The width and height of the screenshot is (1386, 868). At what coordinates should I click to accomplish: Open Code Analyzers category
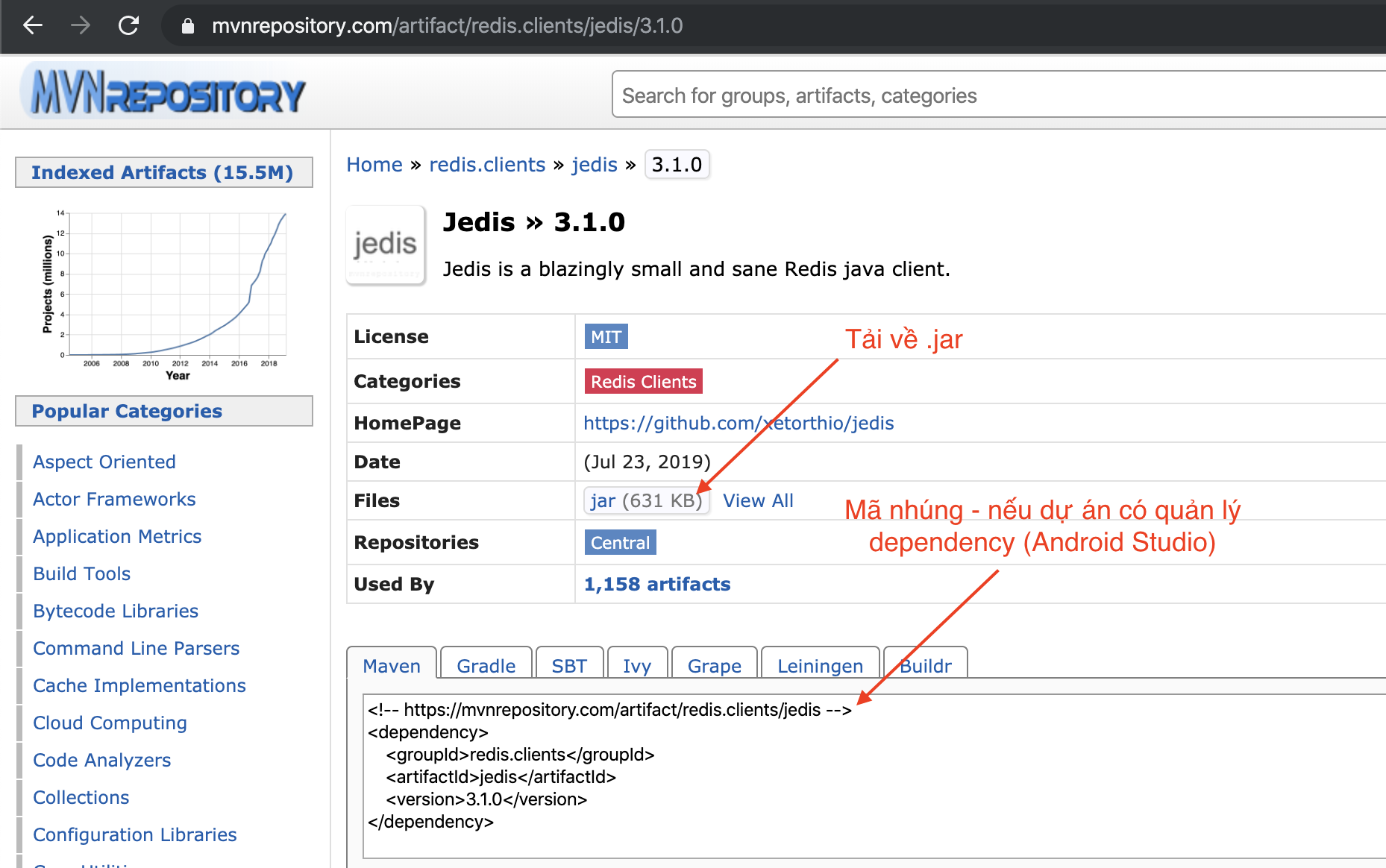pyautogui.click(x=102, y=761)
